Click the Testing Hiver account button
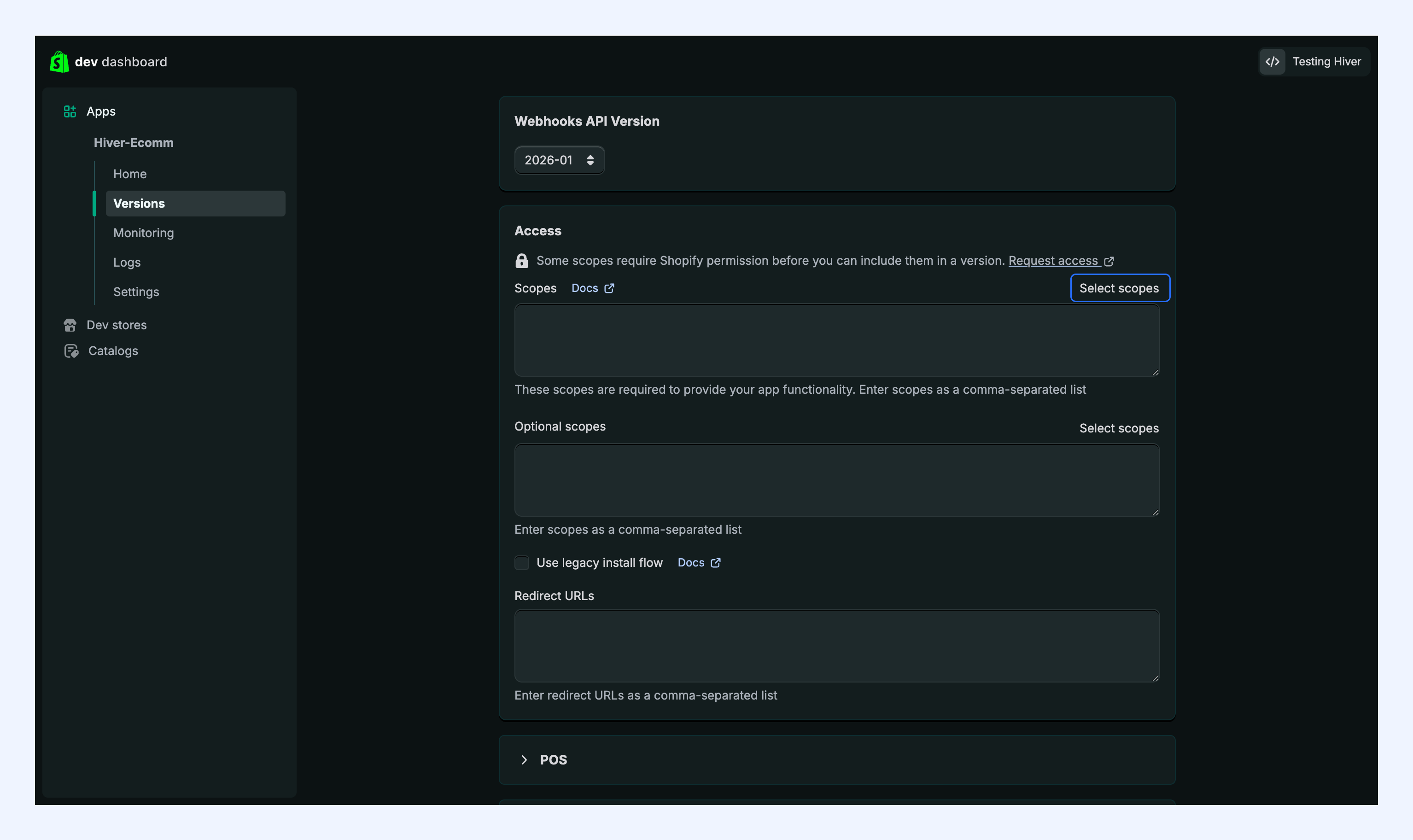The height and width of the screenshot is (840, 1413). click(1314, 62)
